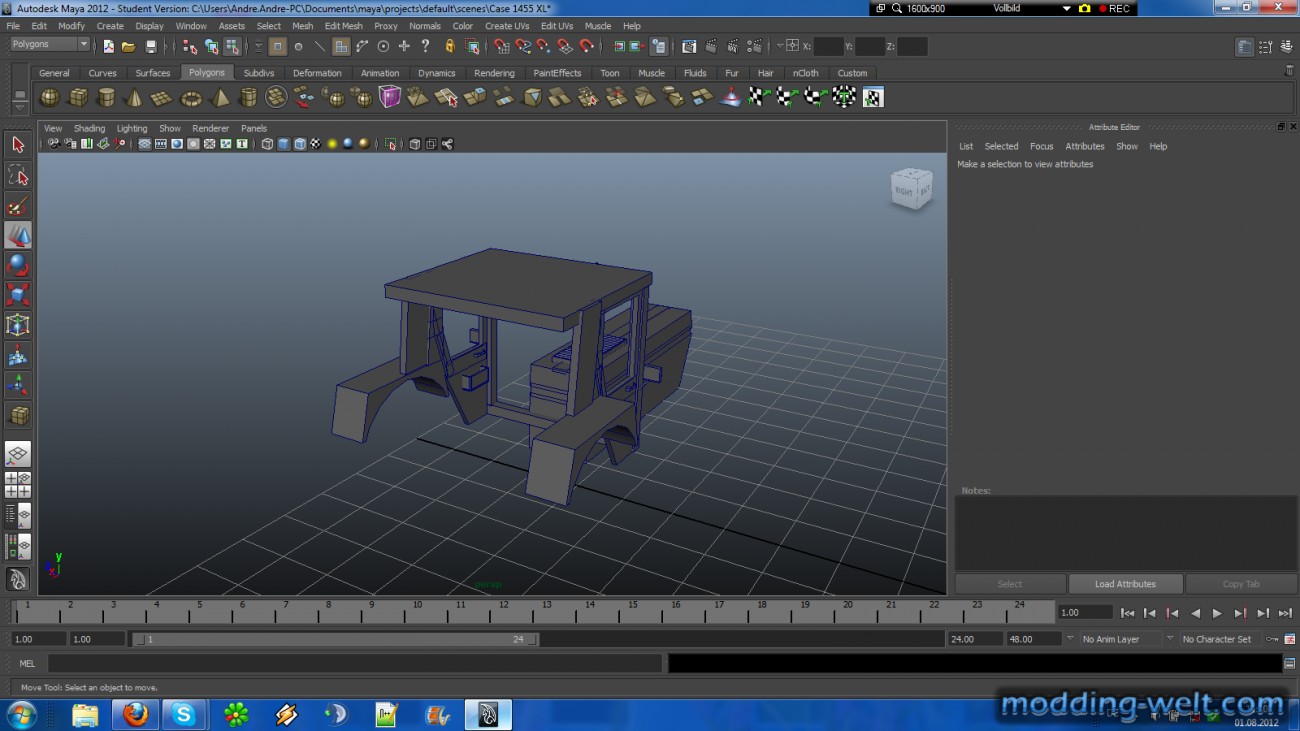This screenshot has height=731, width=1300.
Task: Create a new scene file
Action: [x=108, y=46]
